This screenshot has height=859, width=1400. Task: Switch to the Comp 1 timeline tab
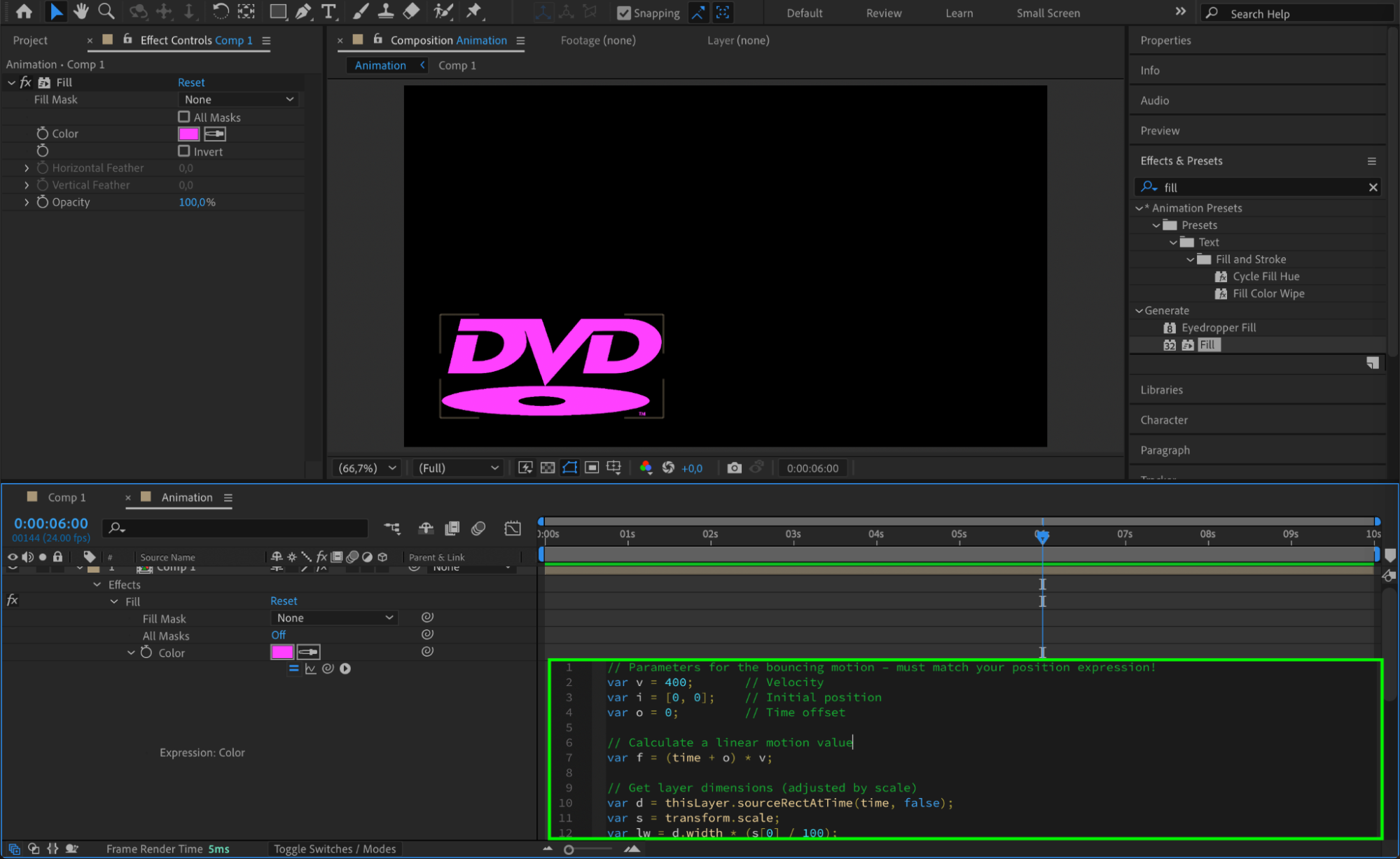(67, 497)
